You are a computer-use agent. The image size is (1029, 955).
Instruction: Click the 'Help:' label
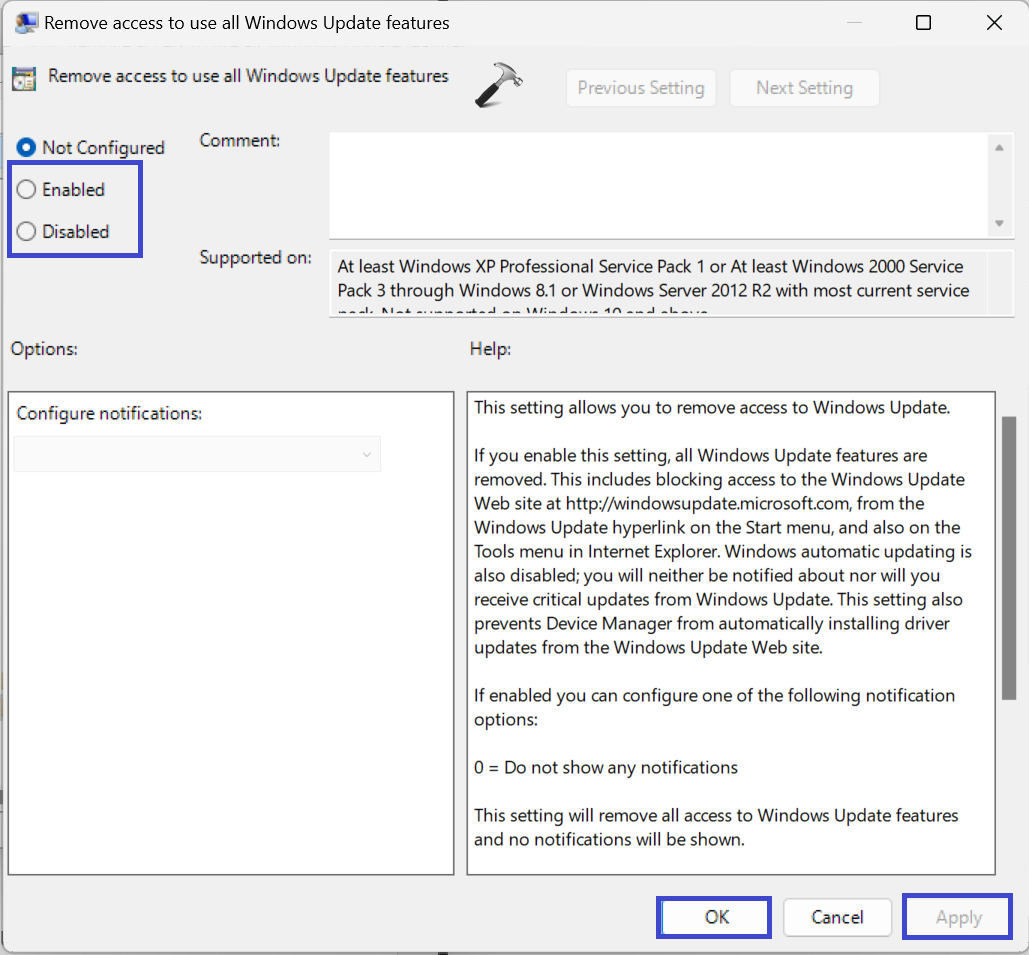[490, 349]
